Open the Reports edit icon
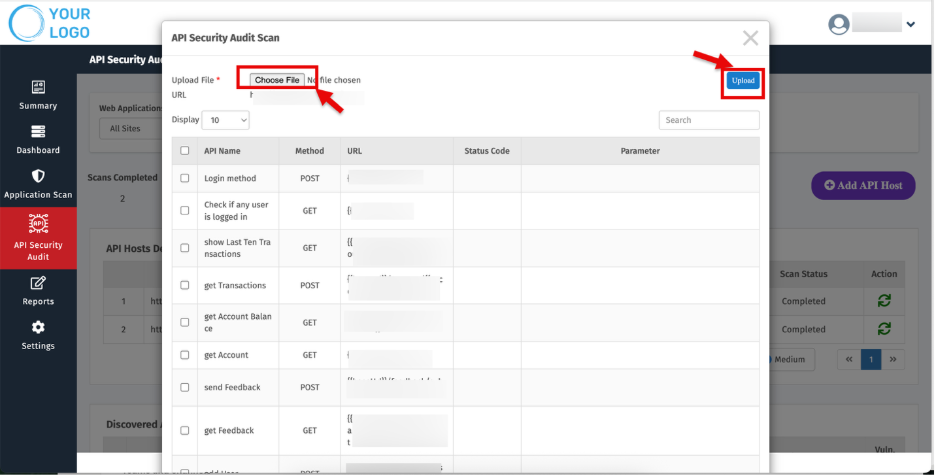Image resolution: width=936 pixels, height=475 pixels. [38, 283]
